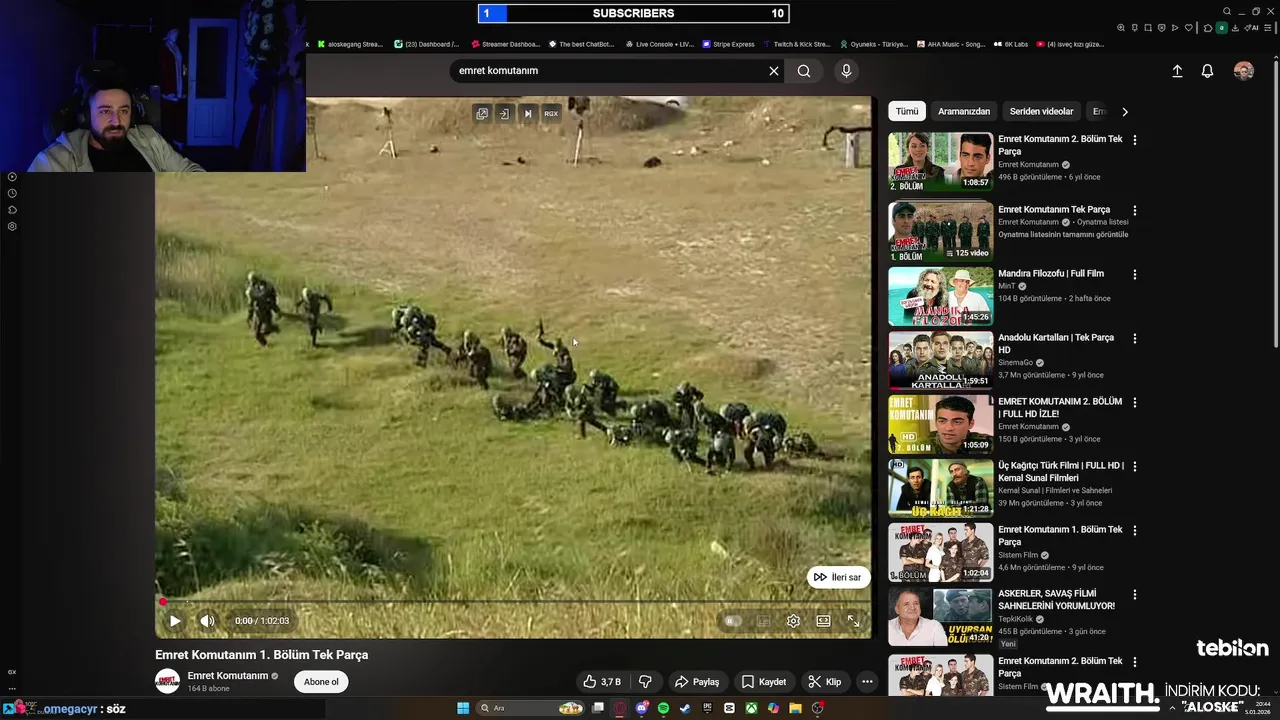Screen dimensions: 1280x720
Task: Select the Seriden videolar filter chip
Action: [x=1041, y=112]
